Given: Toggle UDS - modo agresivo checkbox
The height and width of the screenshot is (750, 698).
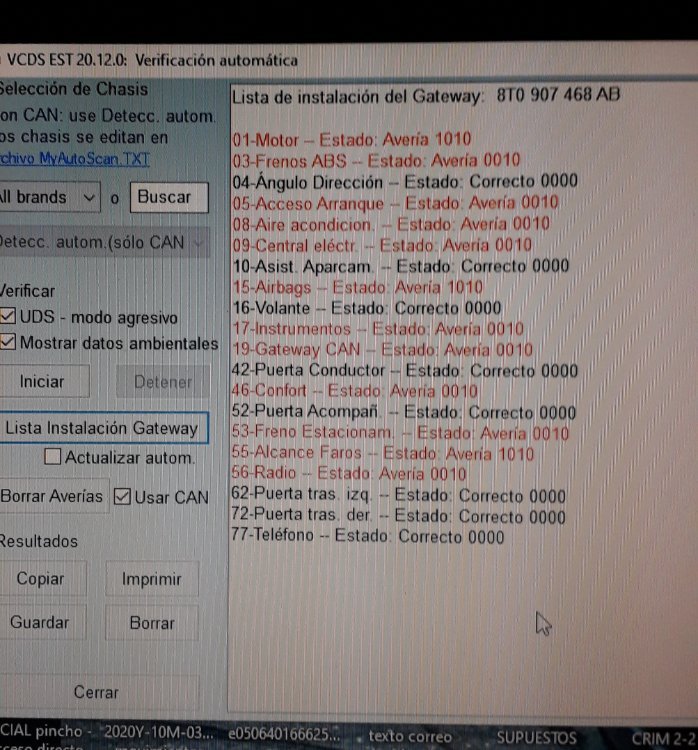Looking at the screenshot, I should (8, 316).
